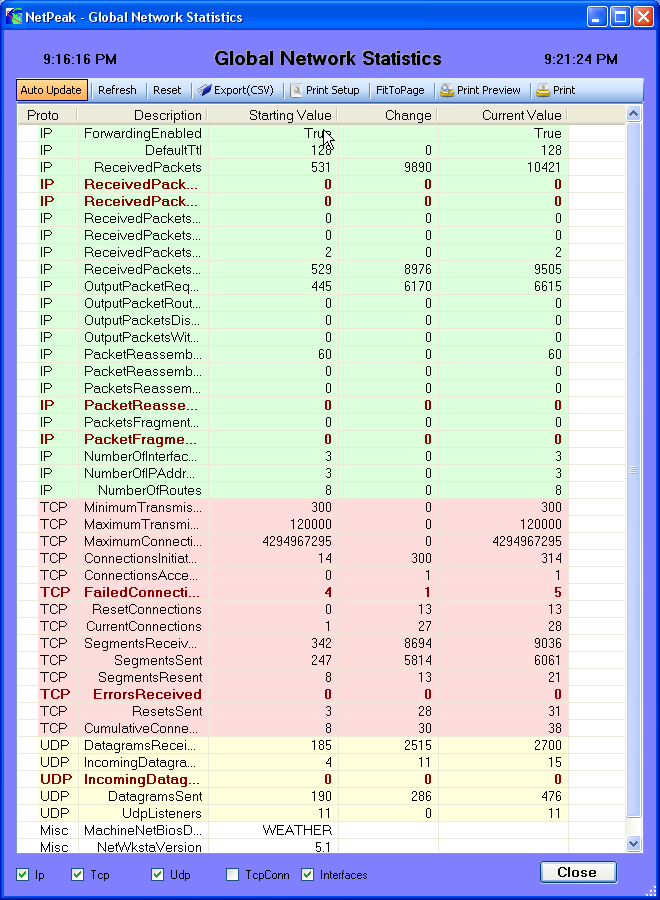Image resolution: width=660 pixels, height=900 pixels.
Task: Sort by the Description column header
Action: pos(142,115)
